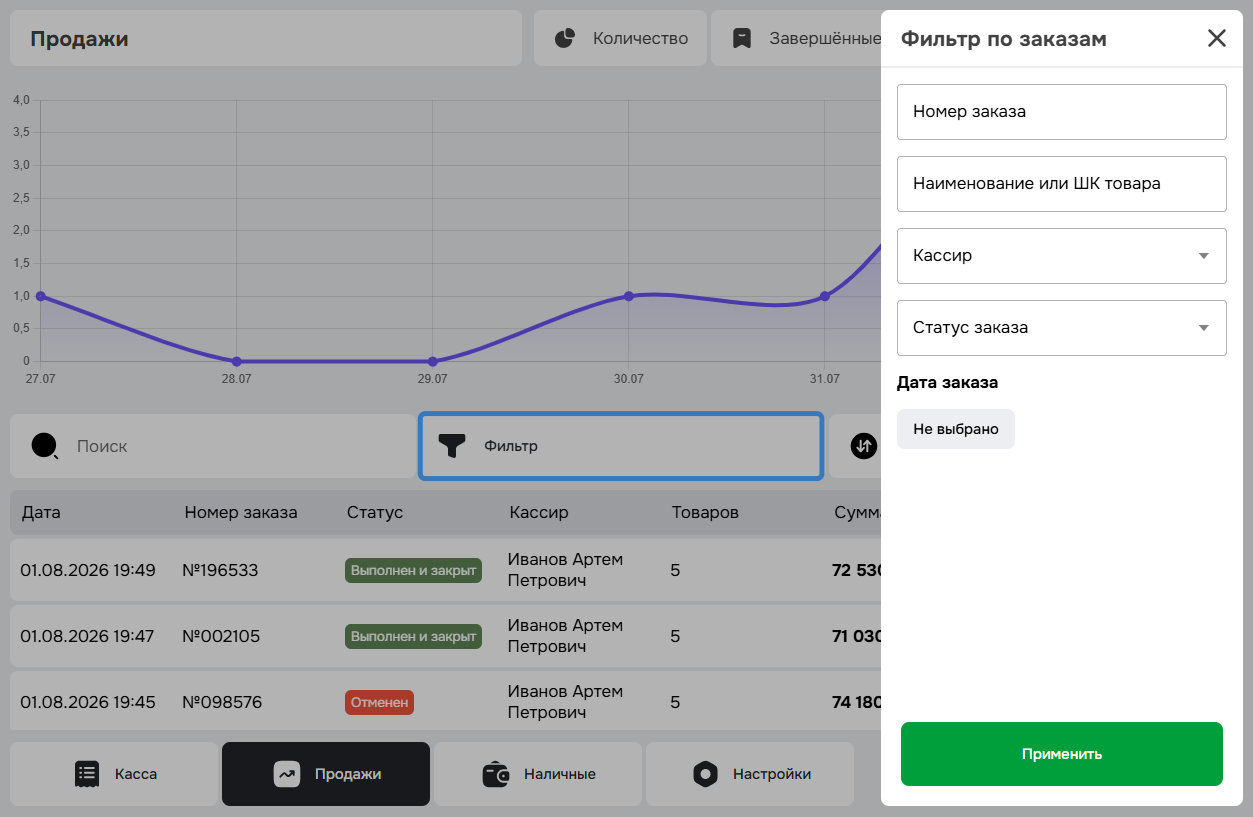The height and width of the screenshot is (817, 1253).
Task: Click date 01.08.2026 19:45 in orders table
Action: (88, 702)
